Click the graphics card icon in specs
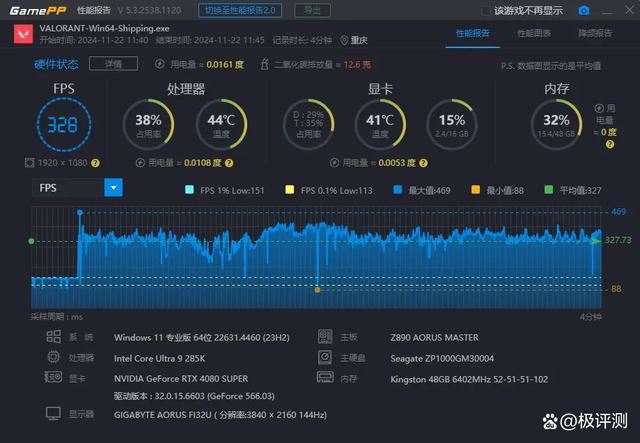This screenshot has height=443, width=640. (x=53, y=377)
